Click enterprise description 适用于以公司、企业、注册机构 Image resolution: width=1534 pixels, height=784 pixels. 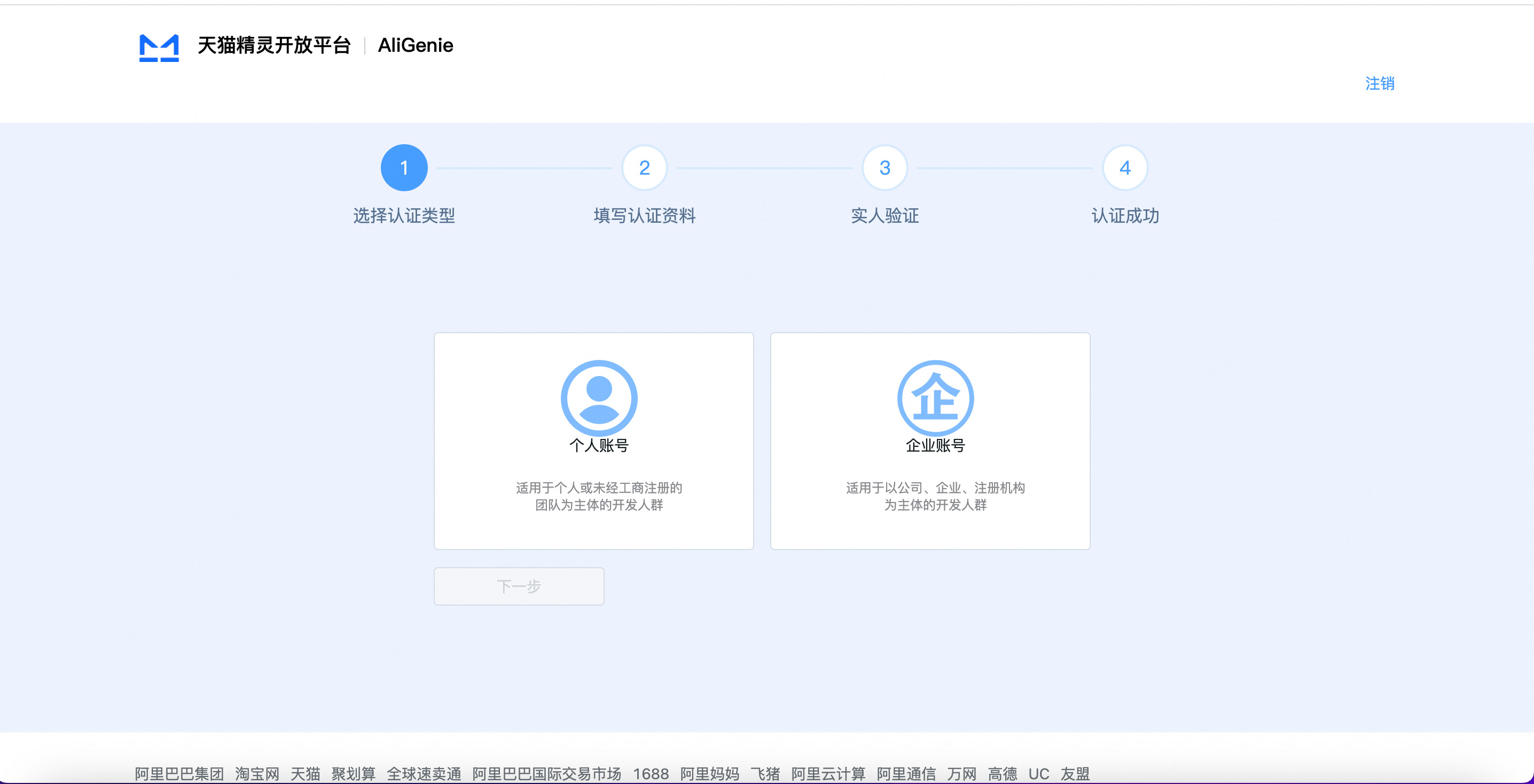pyautogui.click(x=936, y=488)
